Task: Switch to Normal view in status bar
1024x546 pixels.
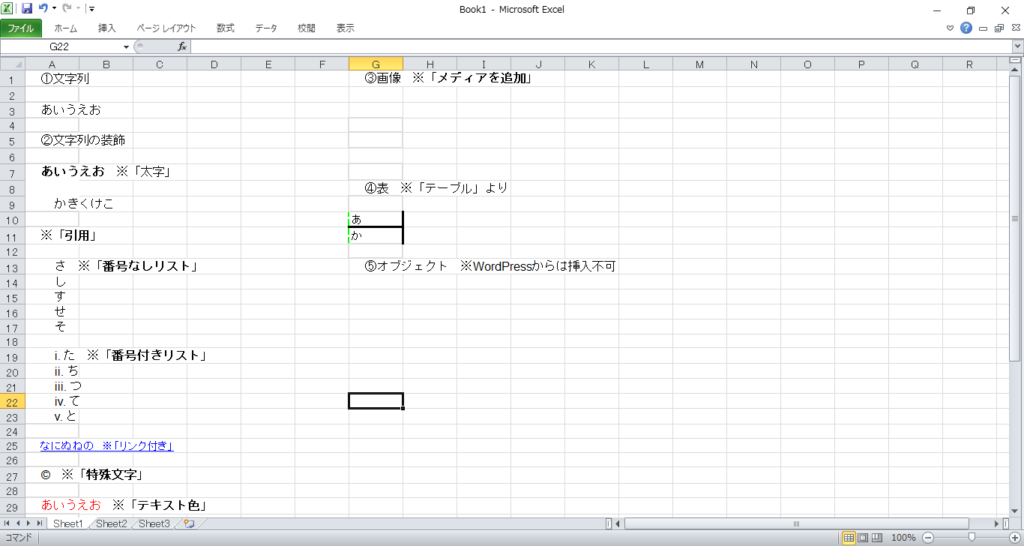Action: [849, 538]
